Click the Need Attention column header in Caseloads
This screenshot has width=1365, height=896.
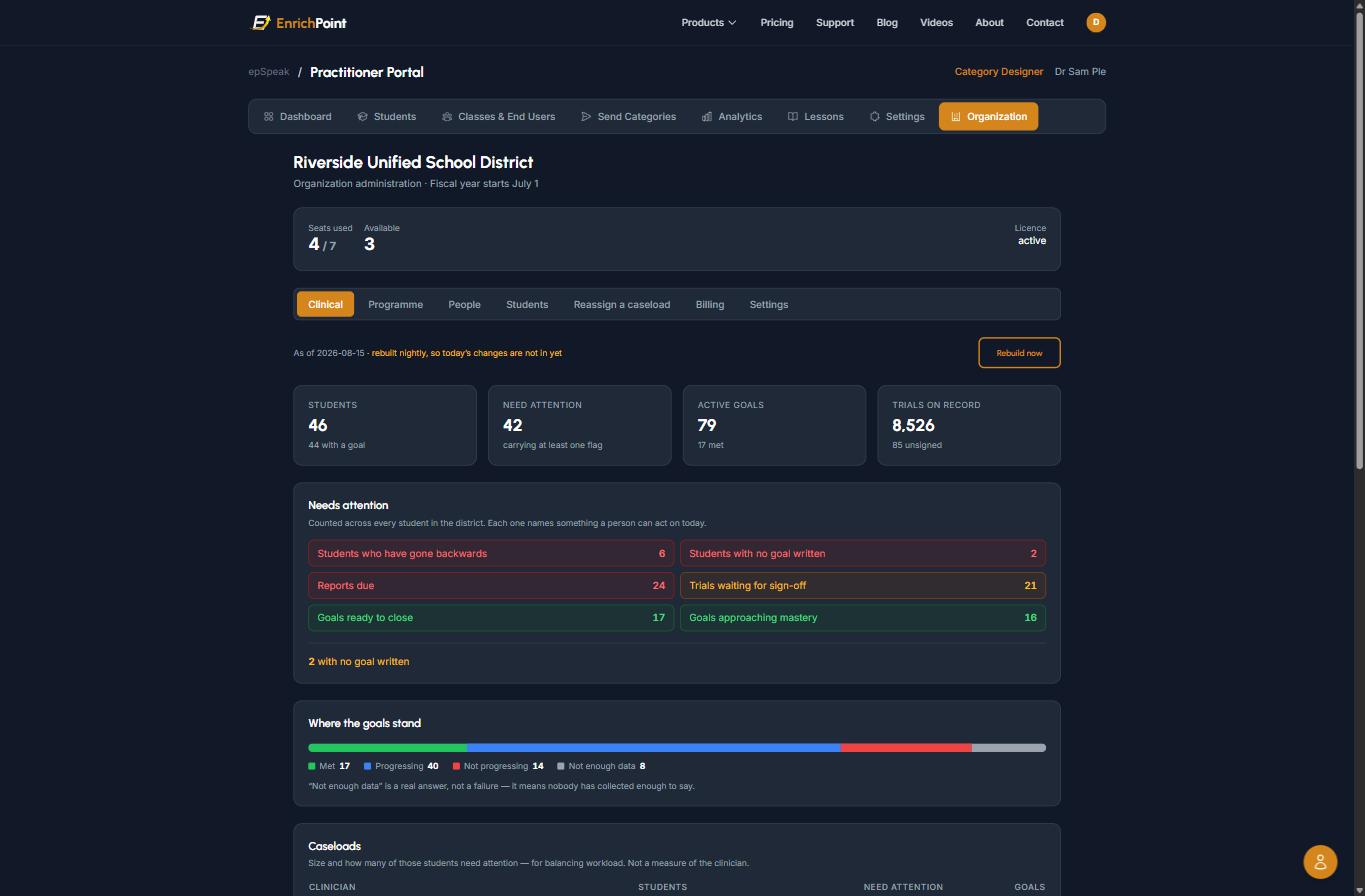903,887
